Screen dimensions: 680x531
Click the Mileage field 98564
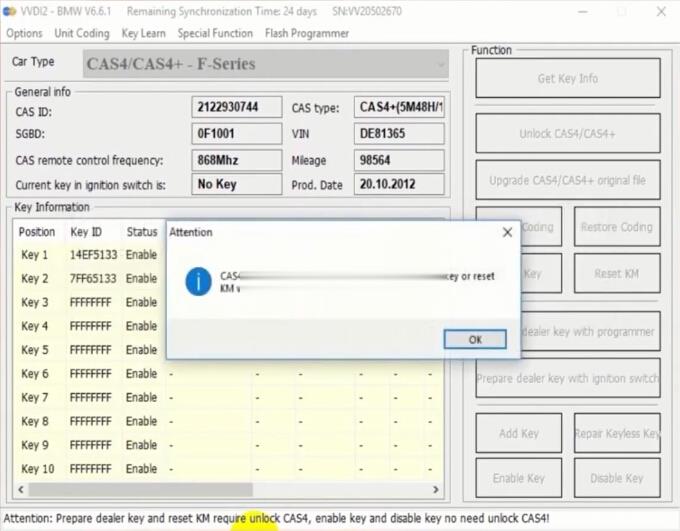point(399,160)
